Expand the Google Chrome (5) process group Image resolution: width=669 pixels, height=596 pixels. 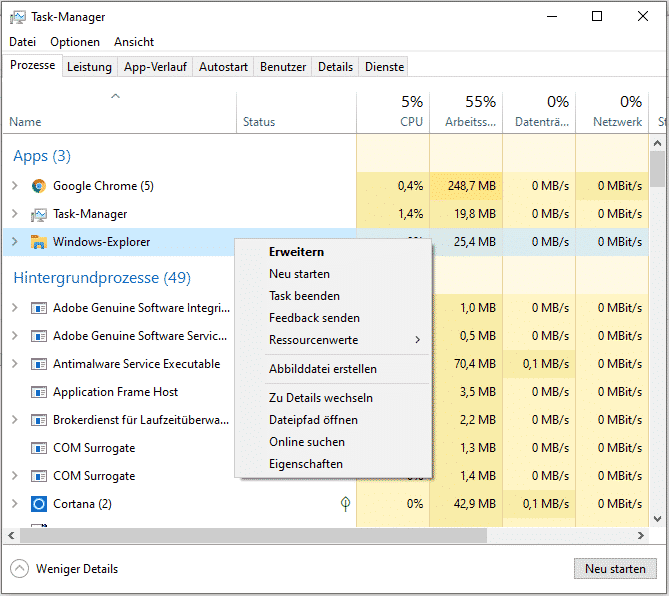click(15, 186)
